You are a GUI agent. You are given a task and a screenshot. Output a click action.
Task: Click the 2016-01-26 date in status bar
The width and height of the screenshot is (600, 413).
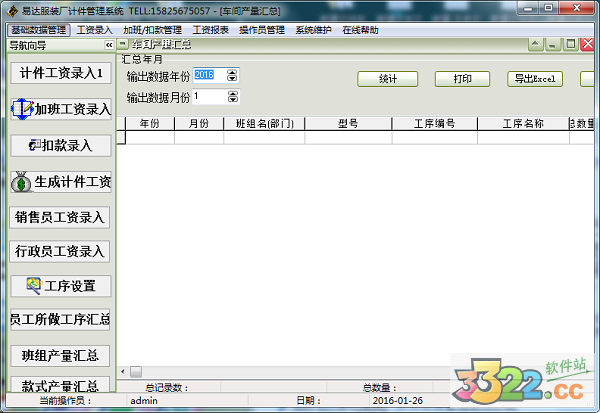(x=398, y=400)
